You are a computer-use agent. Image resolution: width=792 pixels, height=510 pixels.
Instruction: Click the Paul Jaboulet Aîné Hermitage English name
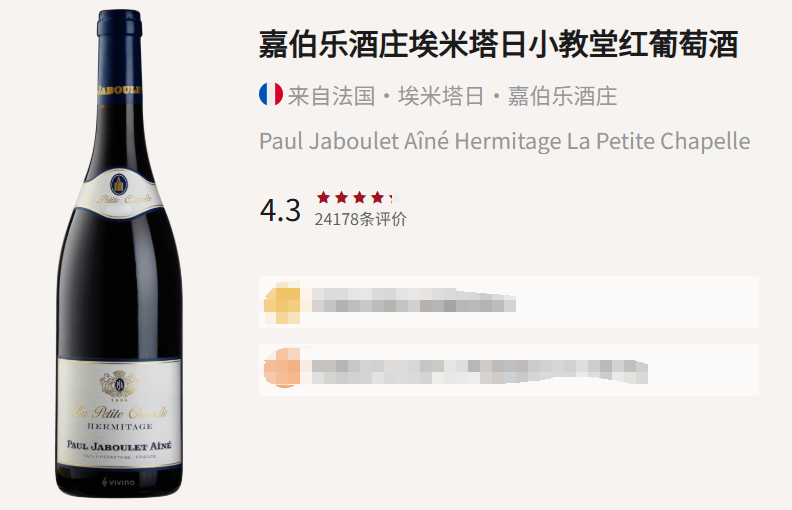point(505,141)
